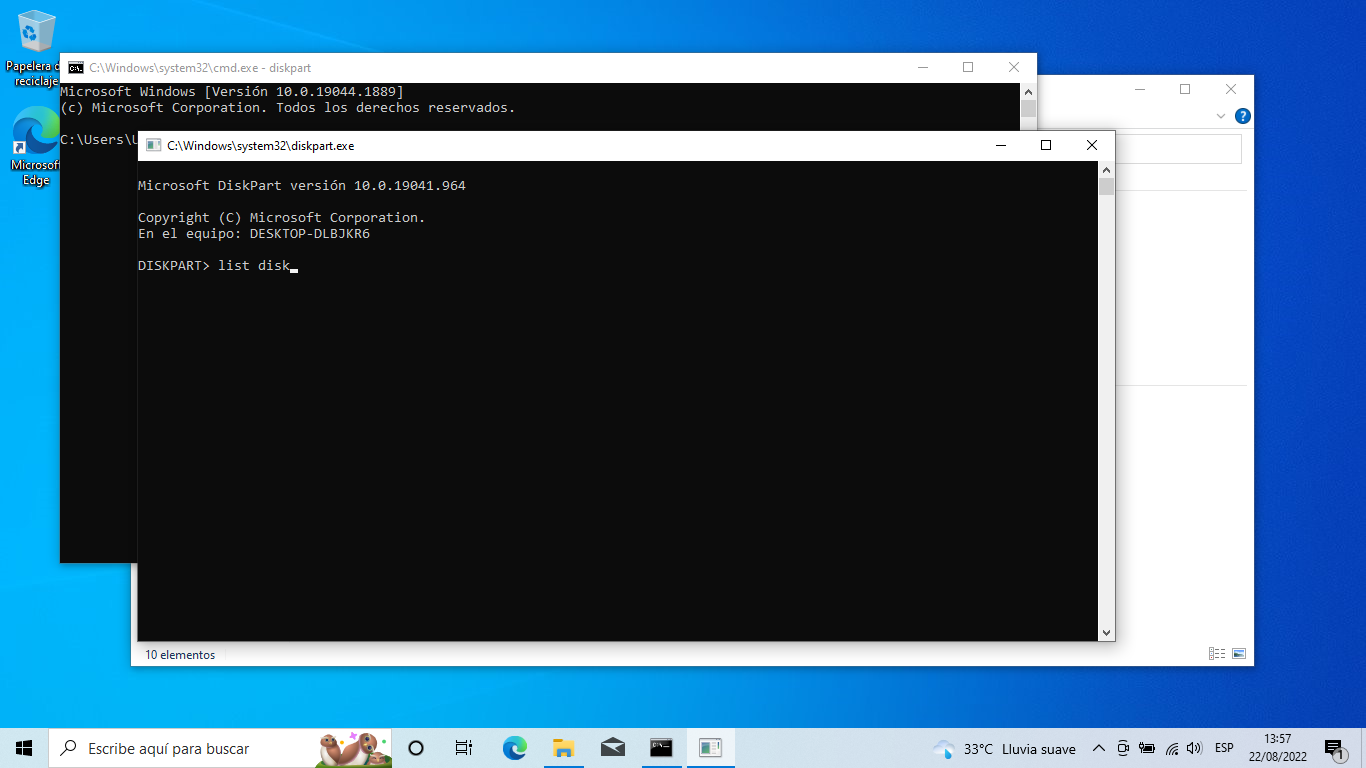Open File Explorer Help (blue question mark)
Viewport: 1366px width, 768px height.
pyautogui.click(x=1242, y=116)
